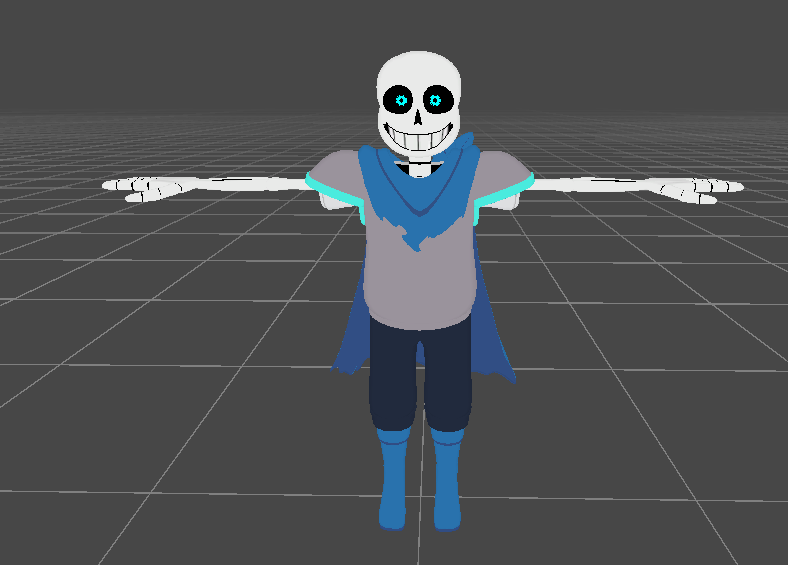
Task: Select the character's toothy grin mouth
Action: [418, 137]
